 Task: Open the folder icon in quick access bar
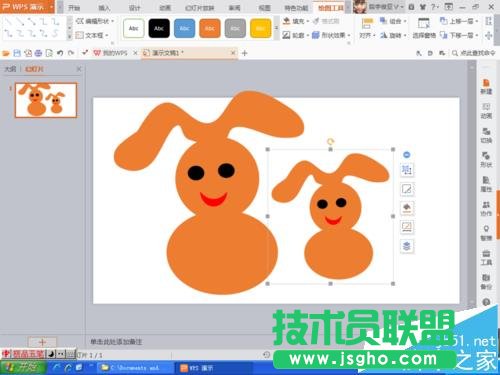click(x=6, y=53)
